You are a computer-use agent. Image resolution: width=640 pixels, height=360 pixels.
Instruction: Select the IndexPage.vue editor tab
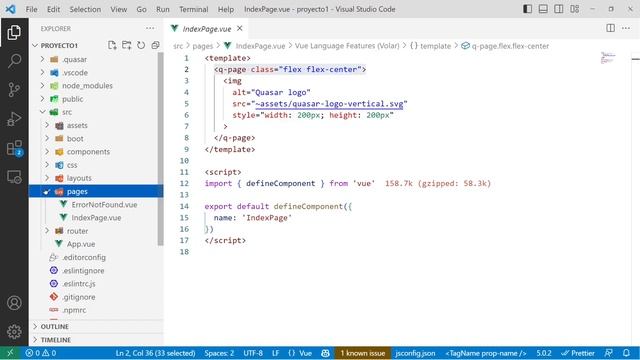pos(207,29)
